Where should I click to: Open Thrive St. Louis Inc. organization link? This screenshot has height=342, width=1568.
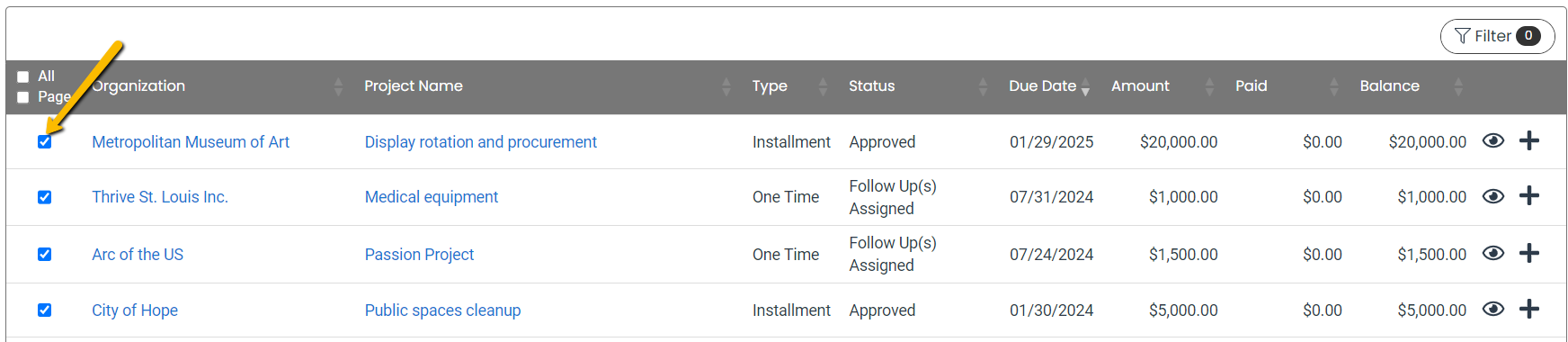160,197
